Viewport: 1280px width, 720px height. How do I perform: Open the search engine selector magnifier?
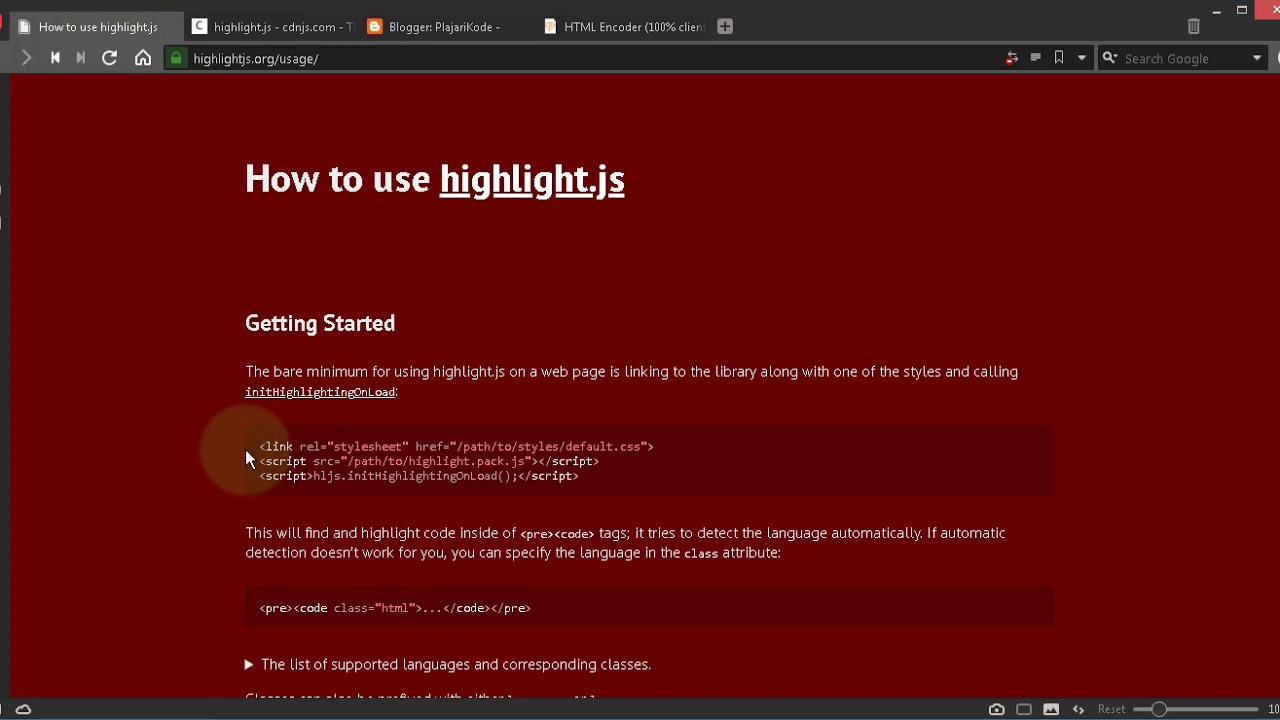tap(1109, 58)
